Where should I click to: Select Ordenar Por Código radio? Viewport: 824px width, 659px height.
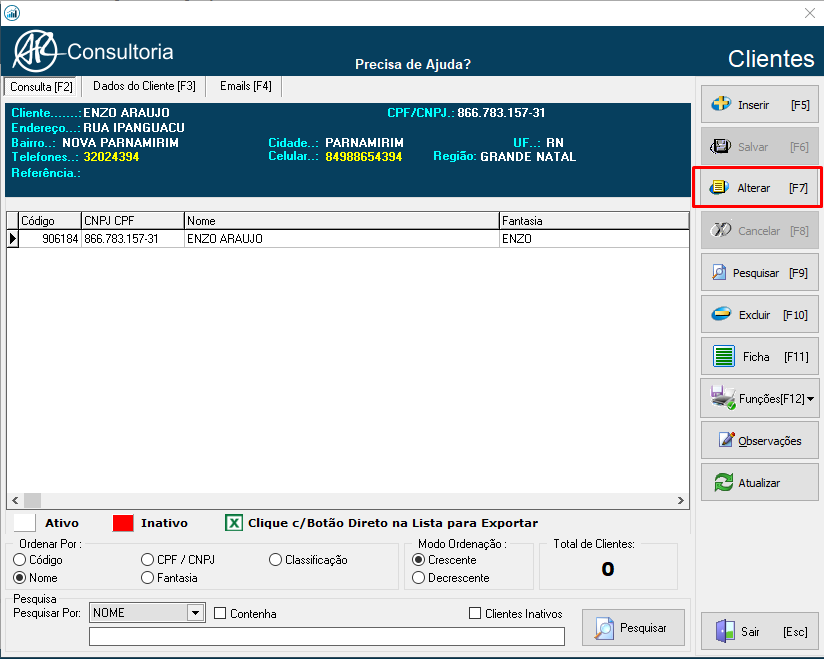(19, 560)
